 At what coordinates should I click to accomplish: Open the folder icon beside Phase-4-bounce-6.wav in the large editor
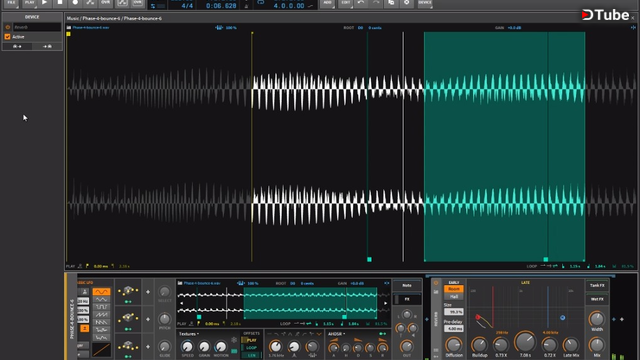coord(69,28)
